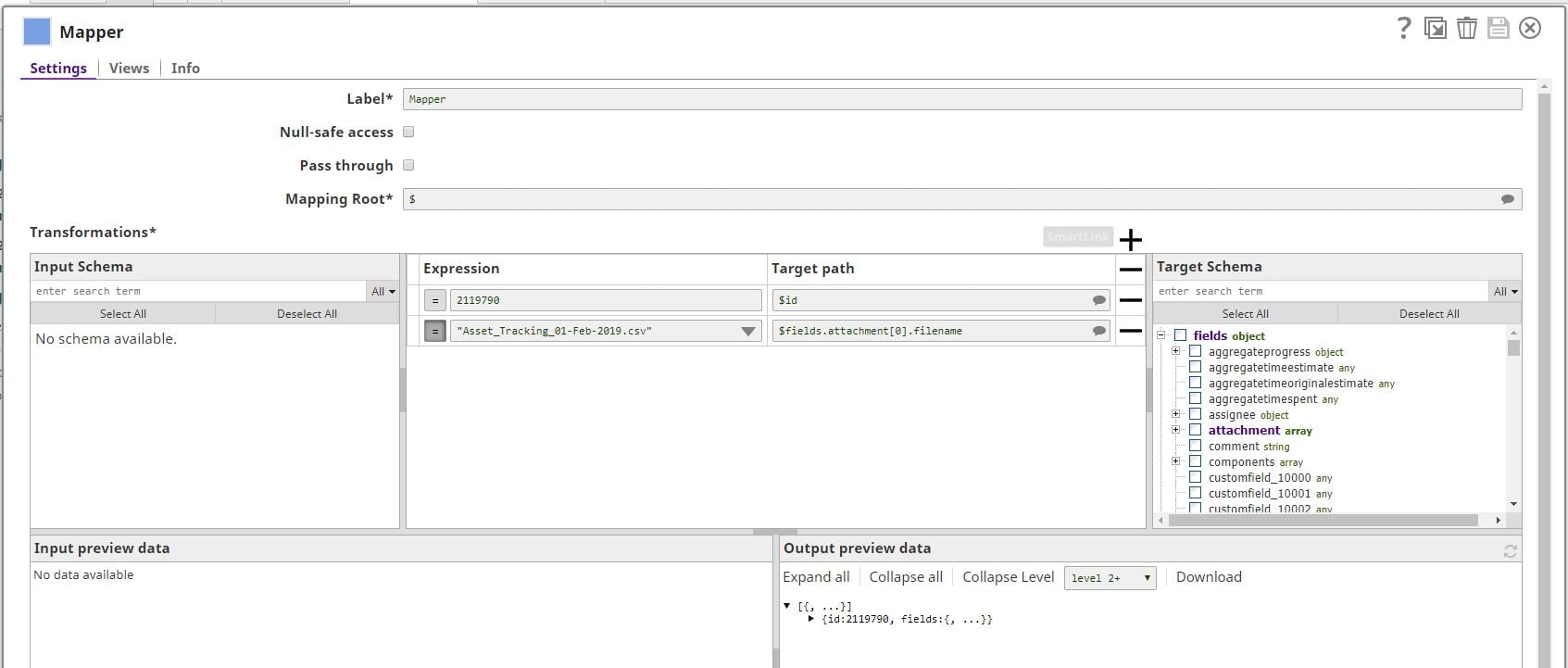This screenshot has height=668, width=1568.
Task: Enable the Null-safe access checkbox
Action: 408,132
